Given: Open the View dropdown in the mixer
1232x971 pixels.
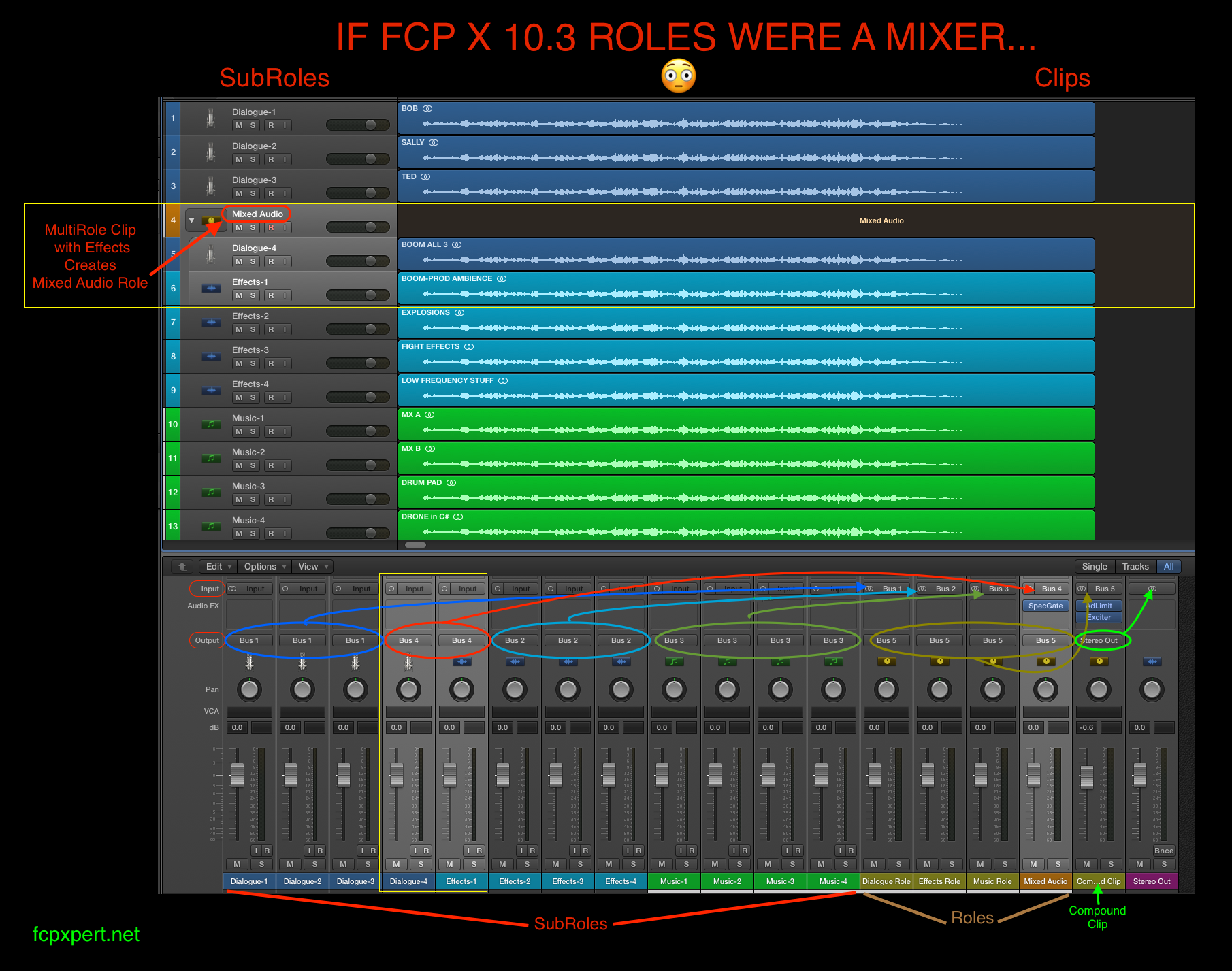Looking at the screenshot, I should point(313,566).
